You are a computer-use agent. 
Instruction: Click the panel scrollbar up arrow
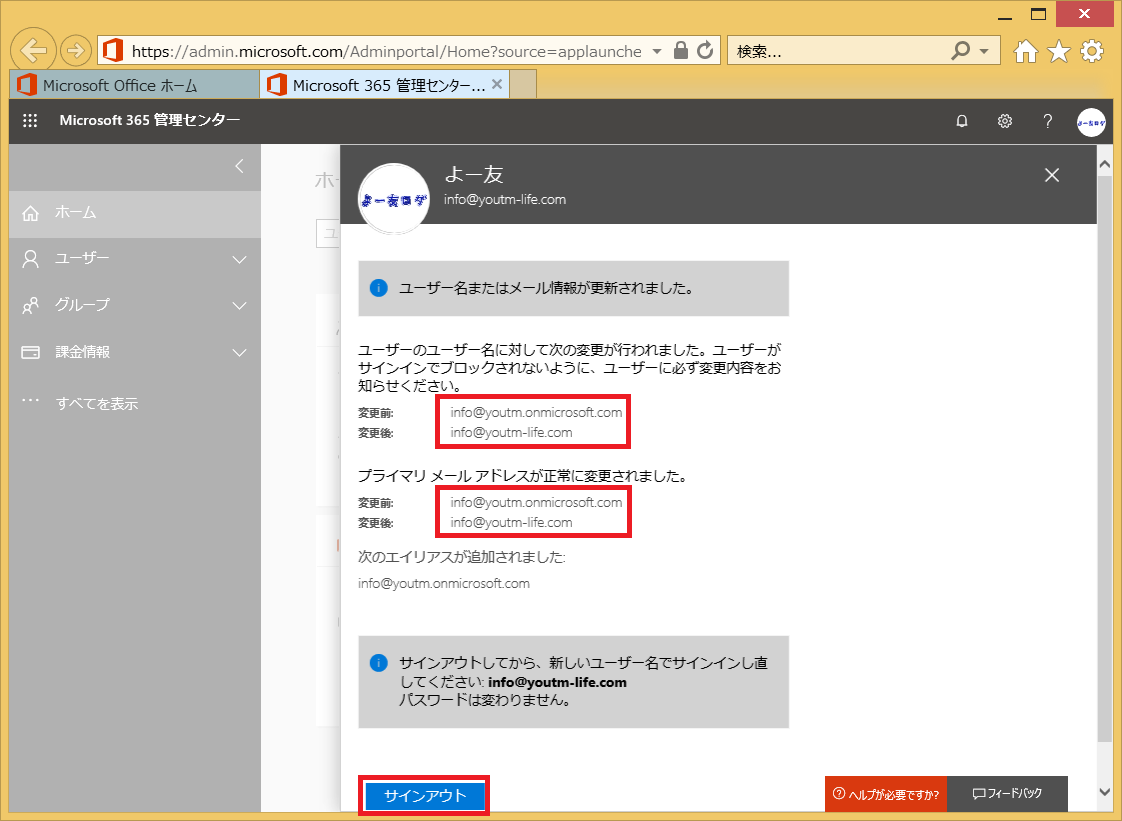1104,165
